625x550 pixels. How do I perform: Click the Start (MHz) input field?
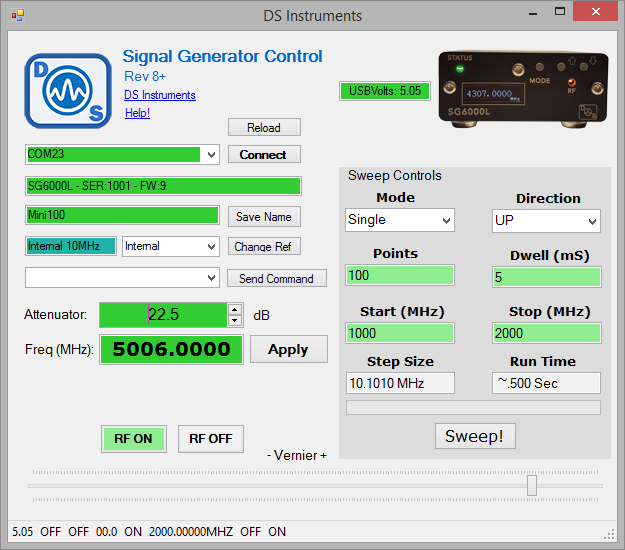(x=400, y=333)
